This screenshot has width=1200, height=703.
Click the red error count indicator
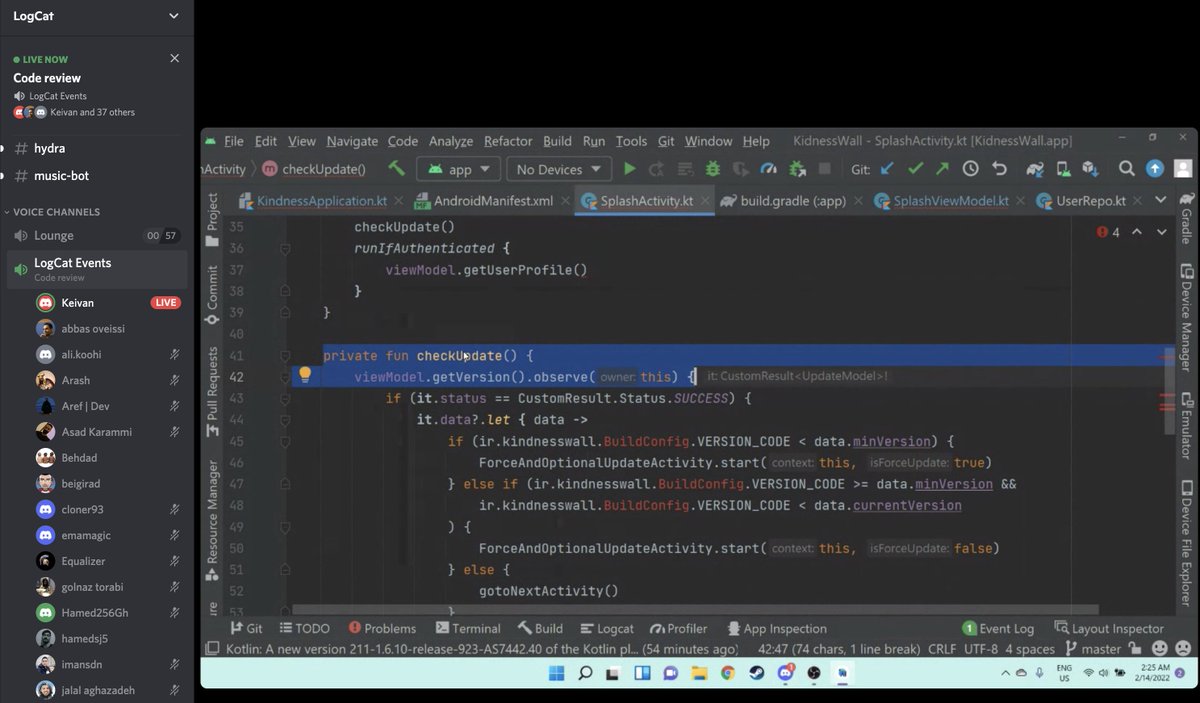click(1108, 232)
